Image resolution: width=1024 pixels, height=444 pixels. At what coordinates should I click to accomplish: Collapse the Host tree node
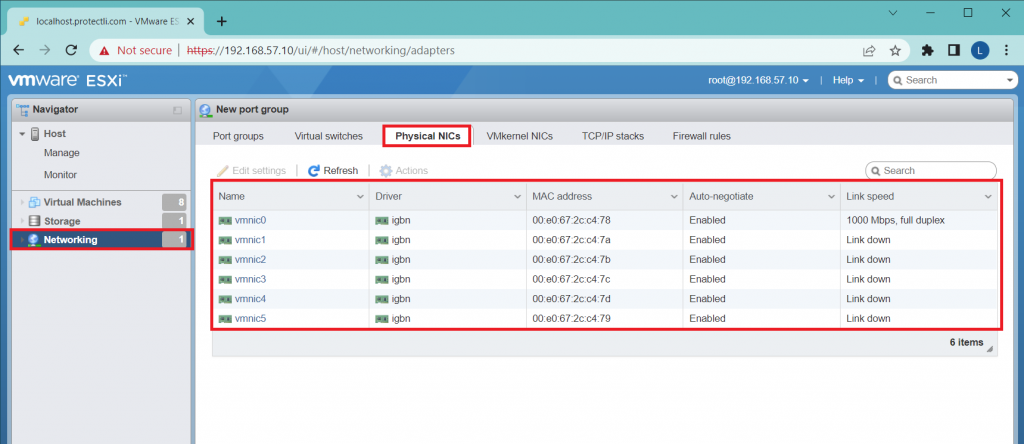coord(22,134)
